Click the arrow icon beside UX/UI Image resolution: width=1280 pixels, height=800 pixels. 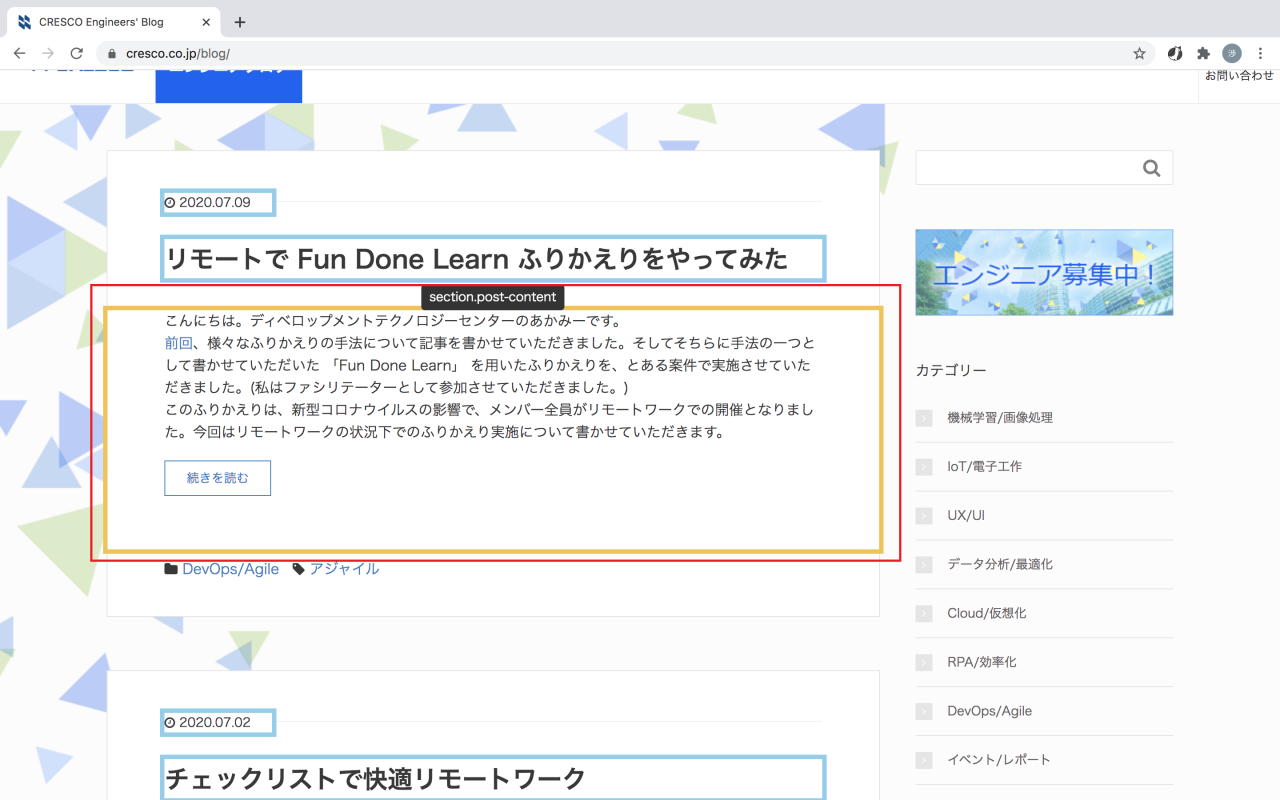(x=924, y=516)
